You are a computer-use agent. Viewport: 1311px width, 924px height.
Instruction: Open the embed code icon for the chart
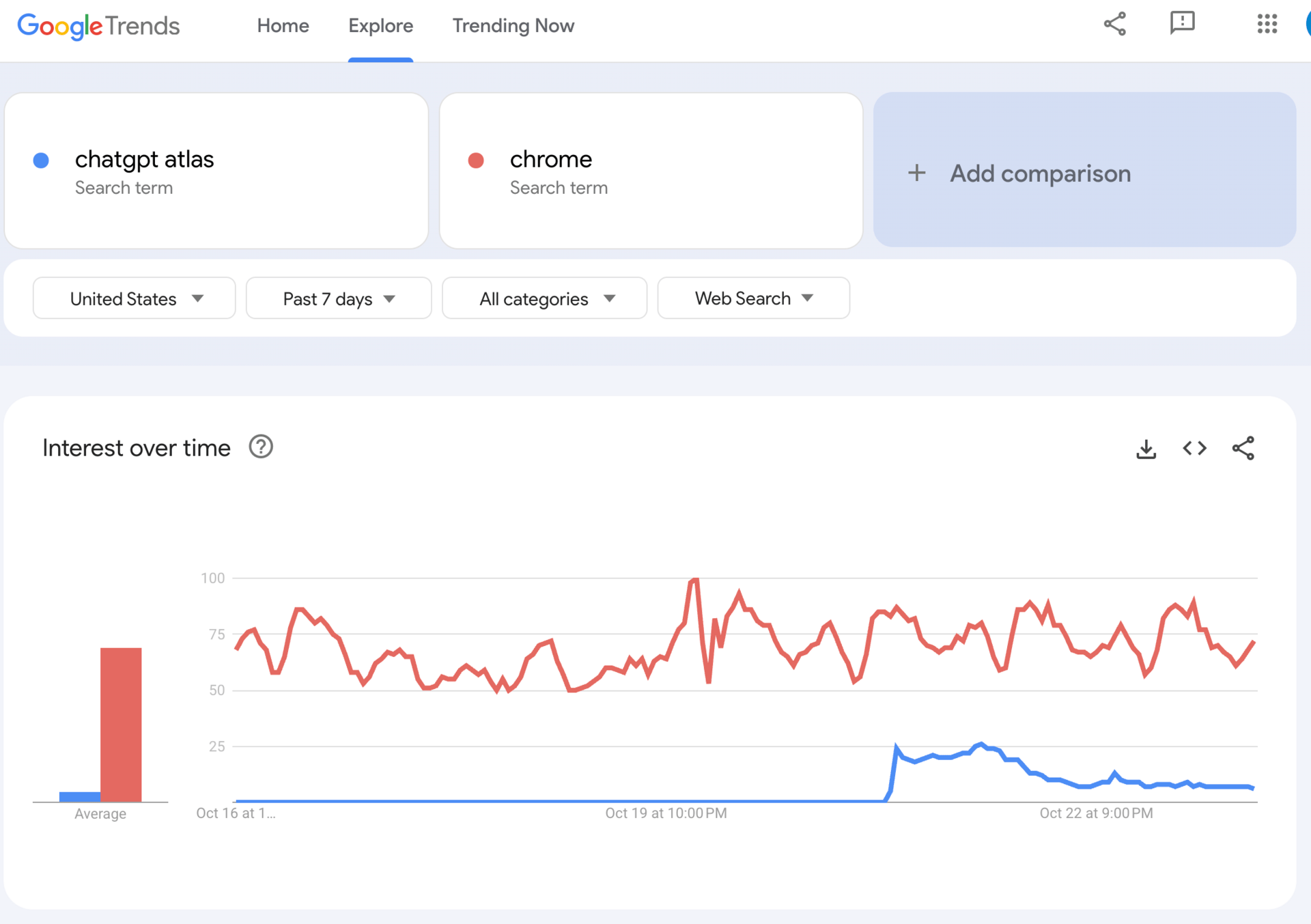click(1194, 449)
